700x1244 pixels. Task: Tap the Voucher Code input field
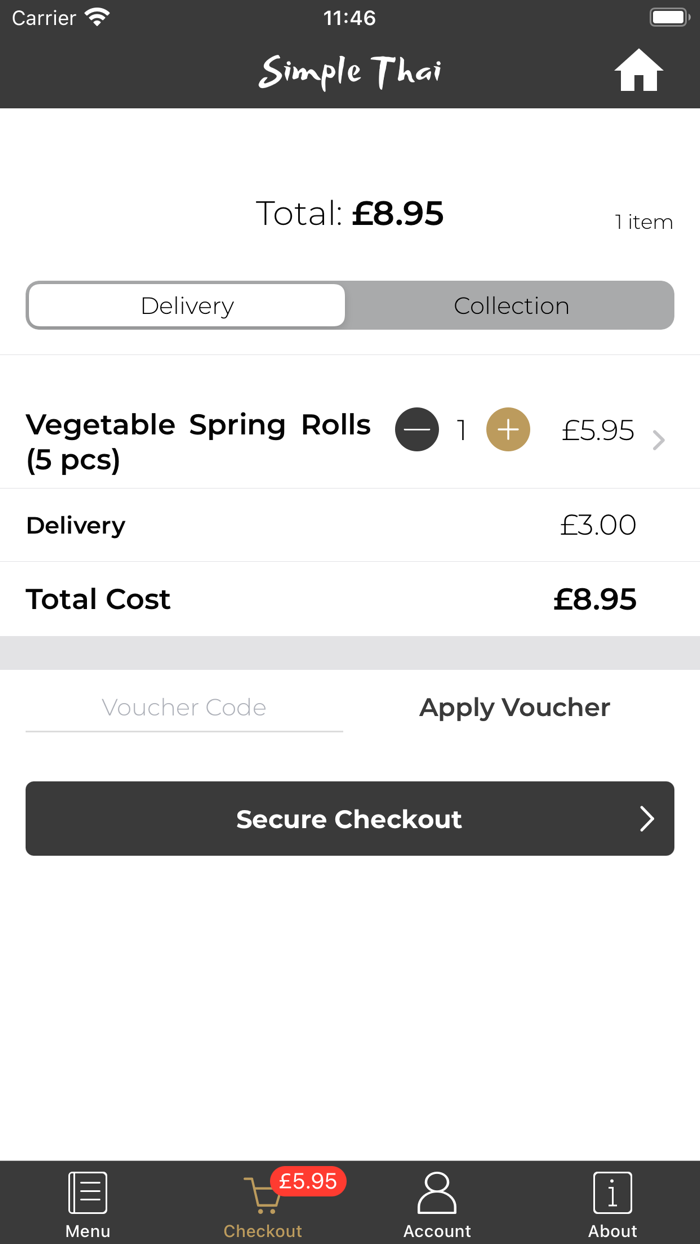click(184, 707)
